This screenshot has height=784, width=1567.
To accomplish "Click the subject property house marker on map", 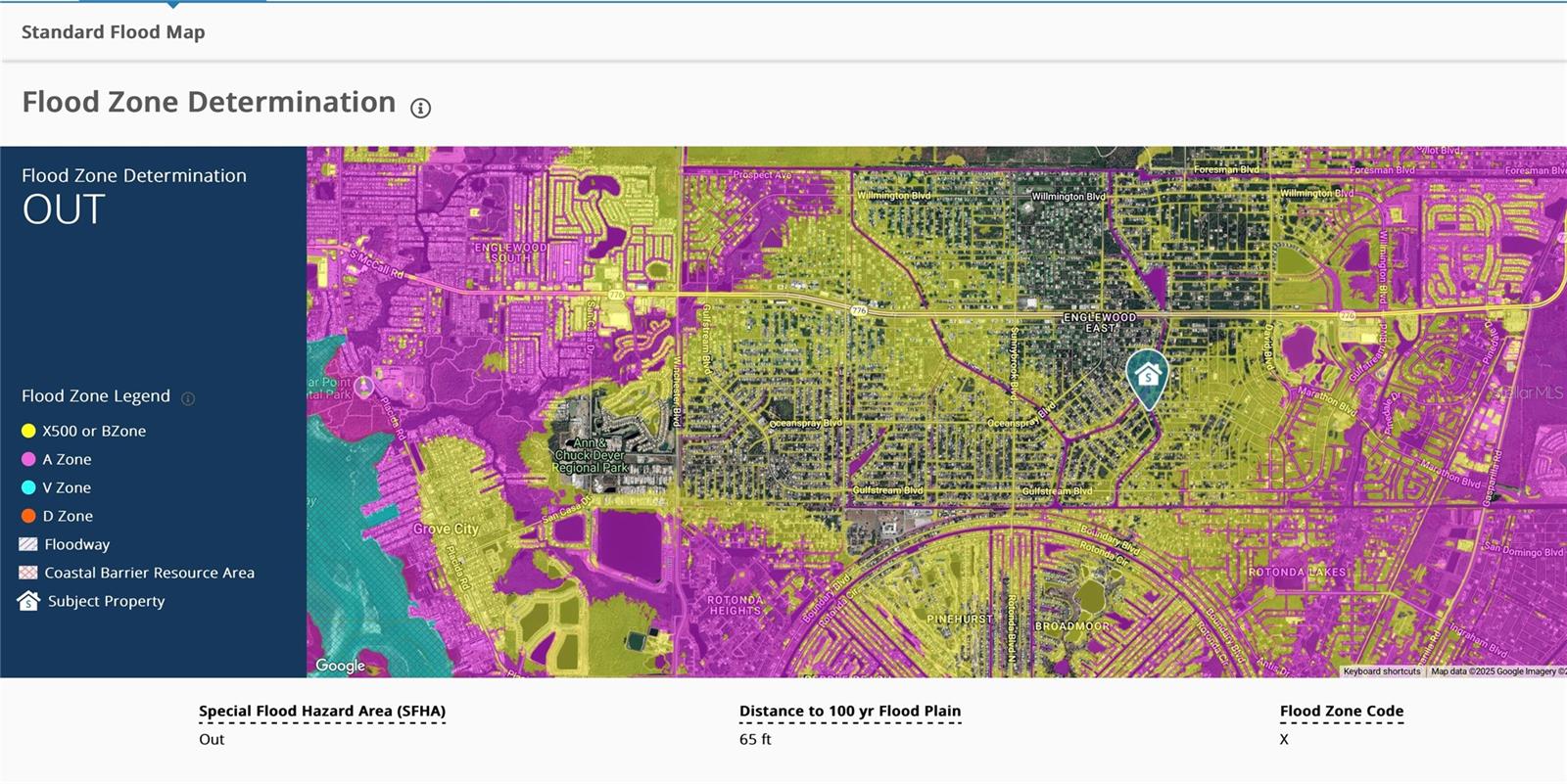I will [1147, 377].
